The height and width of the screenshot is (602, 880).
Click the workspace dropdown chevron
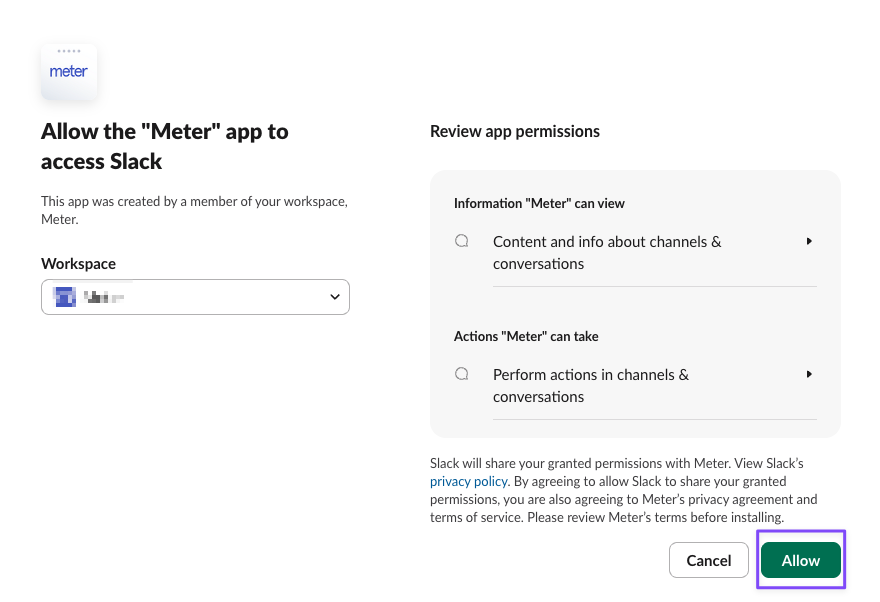coord(335,296)
